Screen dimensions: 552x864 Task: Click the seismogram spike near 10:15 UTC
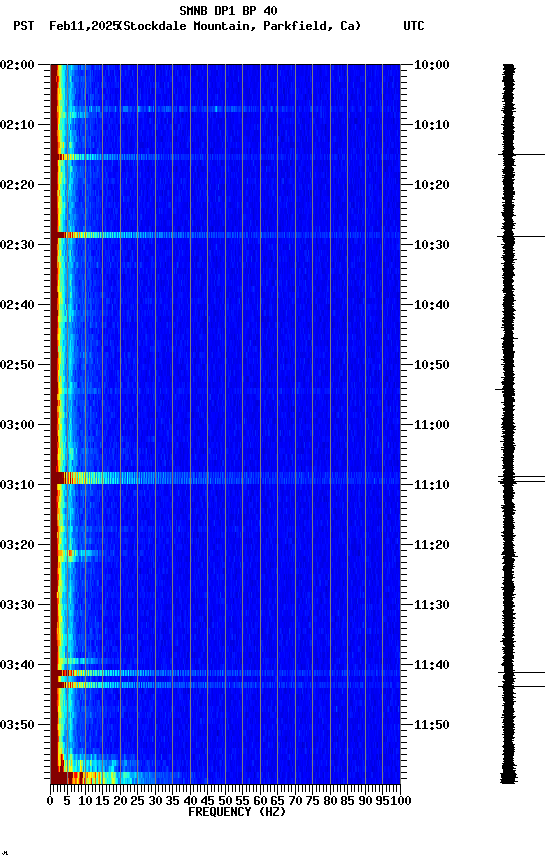522,155
